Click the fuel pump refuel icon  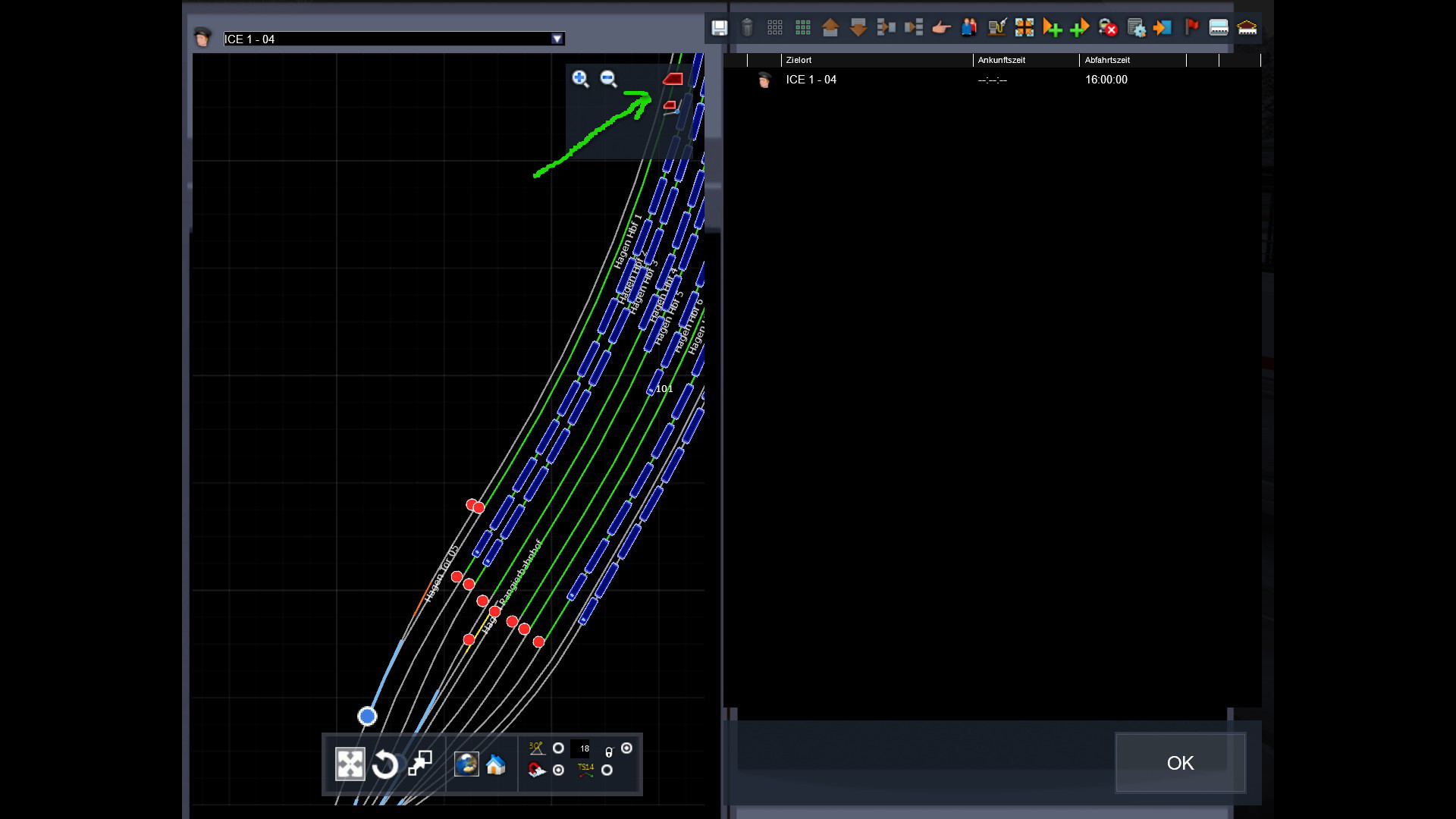click(x=997, y=28)
